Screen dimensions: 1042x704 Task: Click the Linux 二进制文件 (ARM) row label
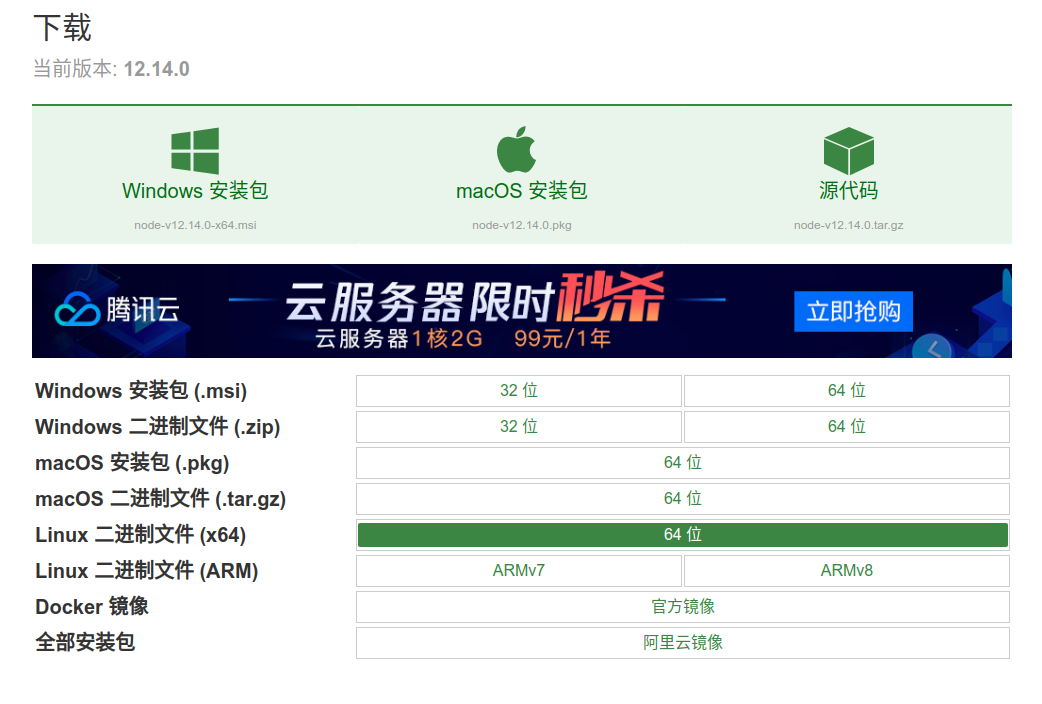[146, 570]
